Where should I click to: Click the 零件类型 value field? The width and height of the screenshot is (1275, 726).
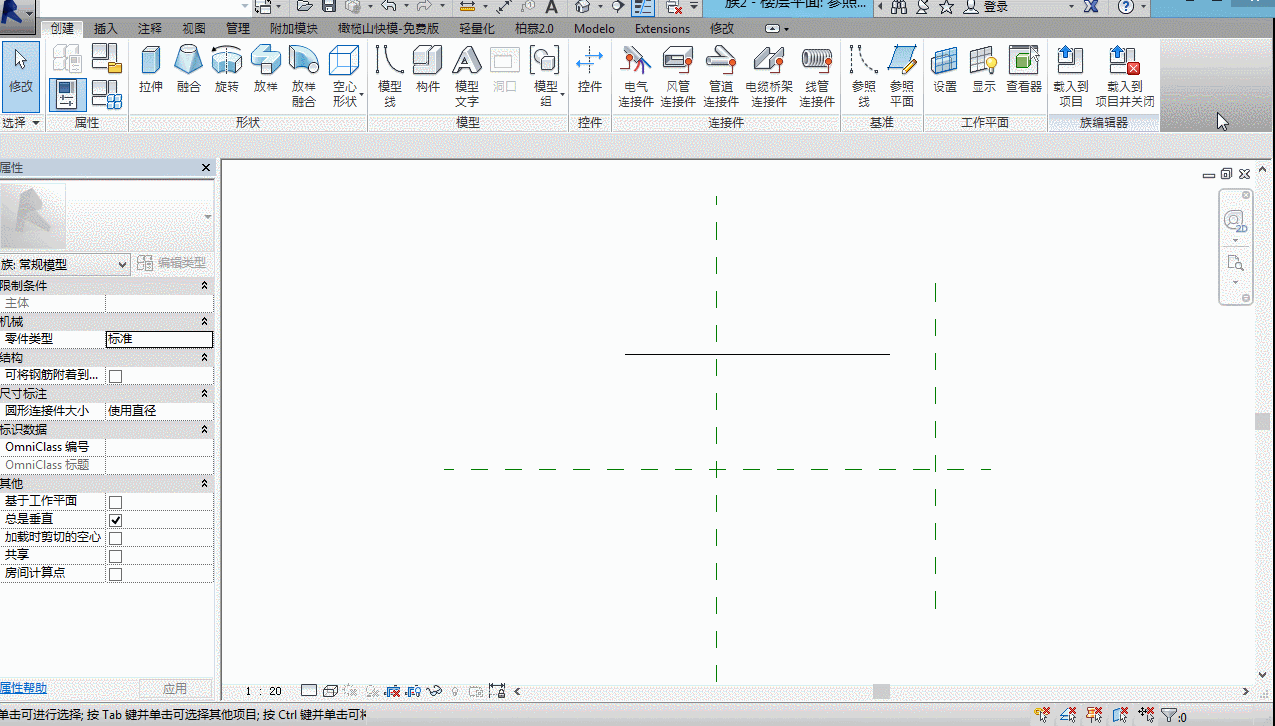[x=159, y=339]
